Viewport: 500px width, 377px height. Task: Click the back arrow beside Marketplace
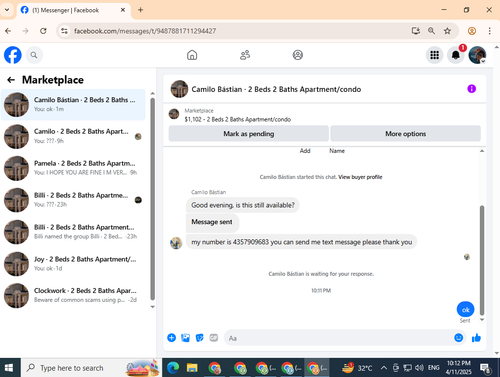point(11,80)
